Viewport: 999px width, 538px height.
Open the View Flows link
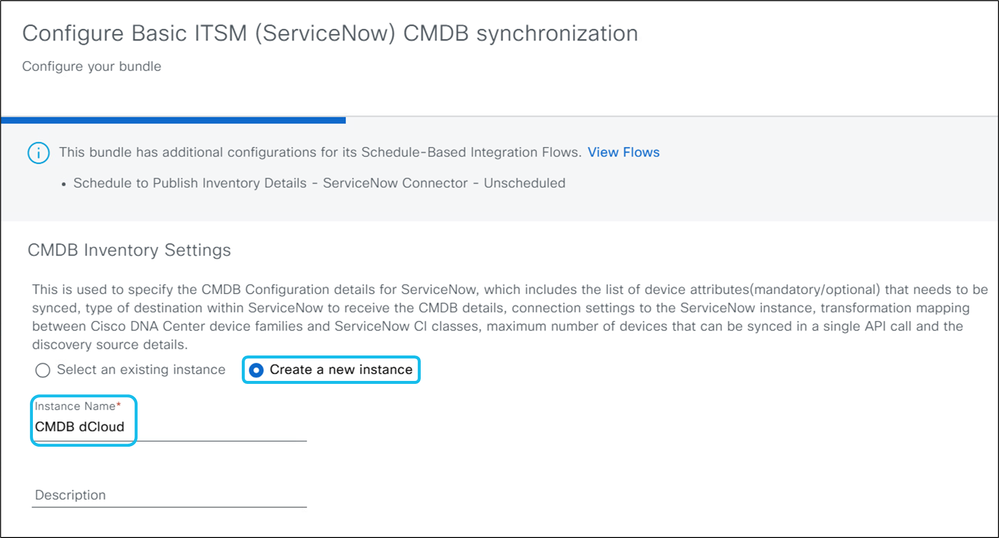(x=623, y=152)
